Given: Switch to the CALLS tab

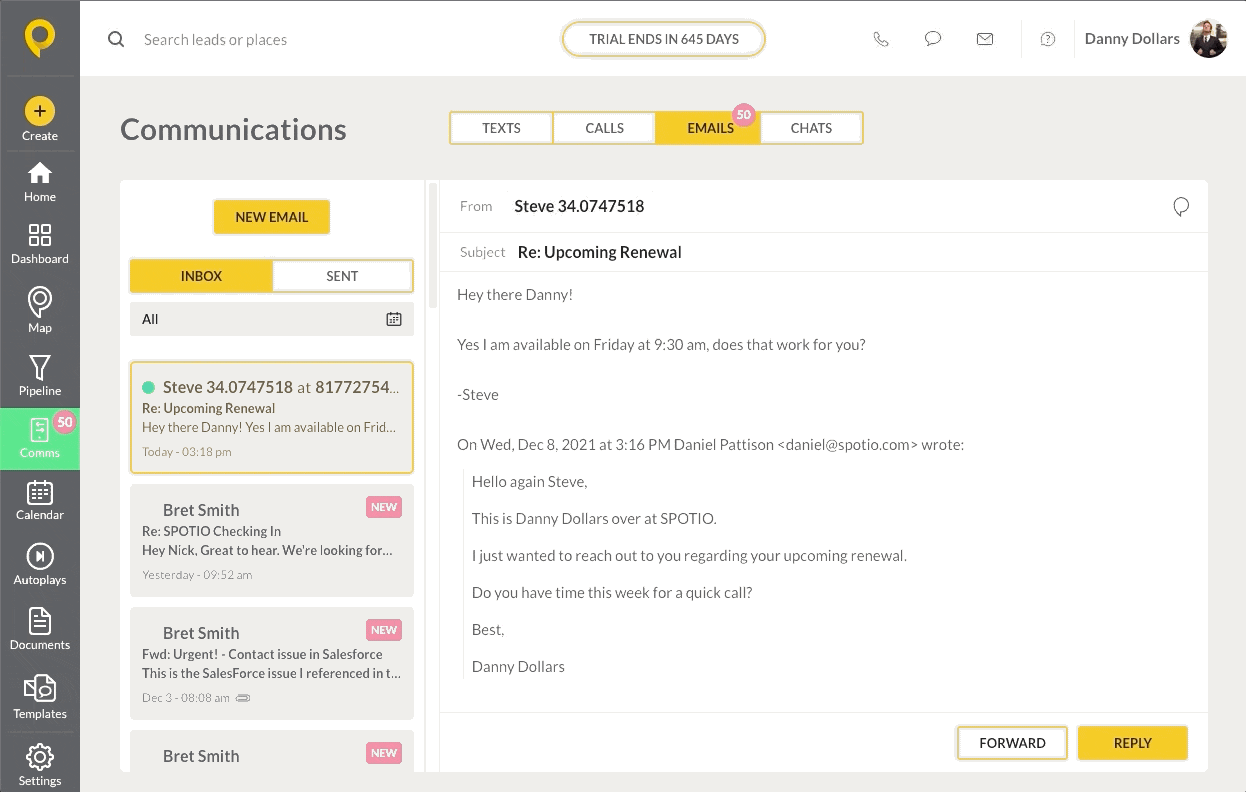Looking at the screenshot, I should [605, 128].
